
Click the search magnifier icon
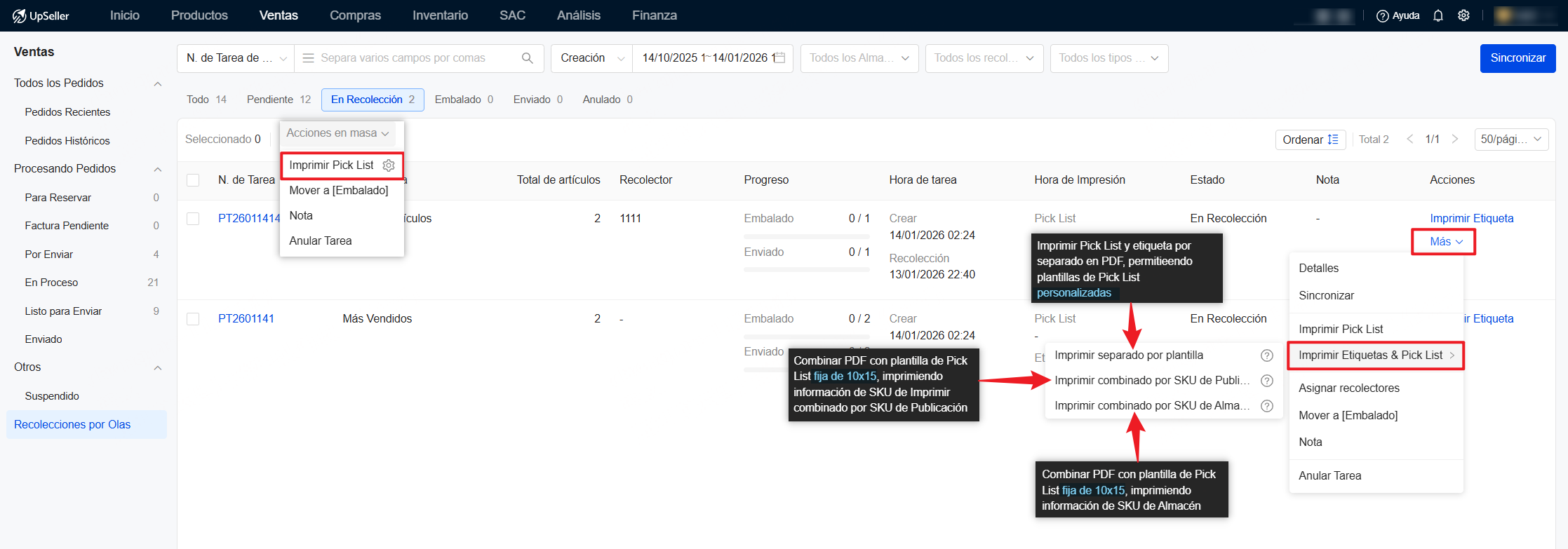tap(528, 58)
